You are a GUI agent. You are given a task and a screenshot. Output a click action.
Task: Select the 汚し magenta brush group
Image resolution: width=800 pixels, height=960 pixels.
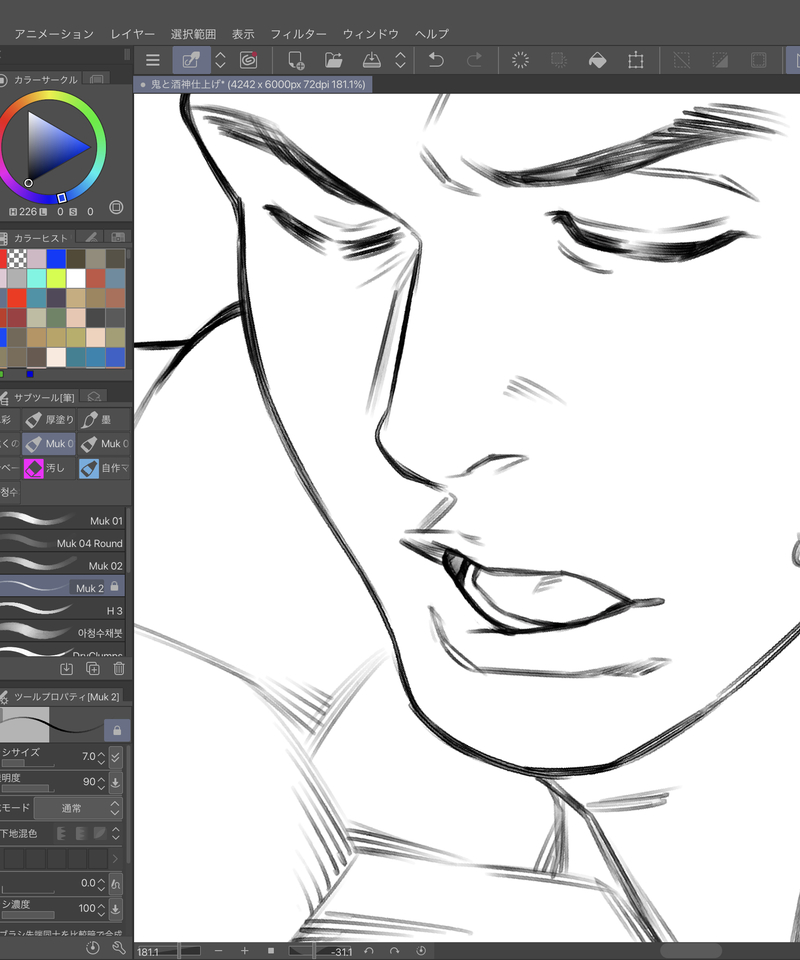coord(50,468)
